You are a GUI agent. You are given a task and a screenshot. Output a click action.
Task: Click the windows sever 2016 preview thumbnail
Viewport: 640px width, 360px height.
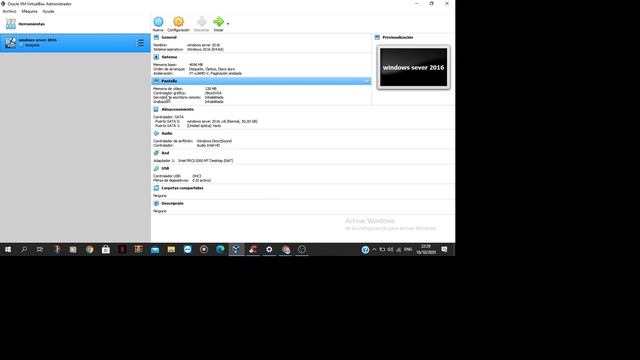[413, 67]
